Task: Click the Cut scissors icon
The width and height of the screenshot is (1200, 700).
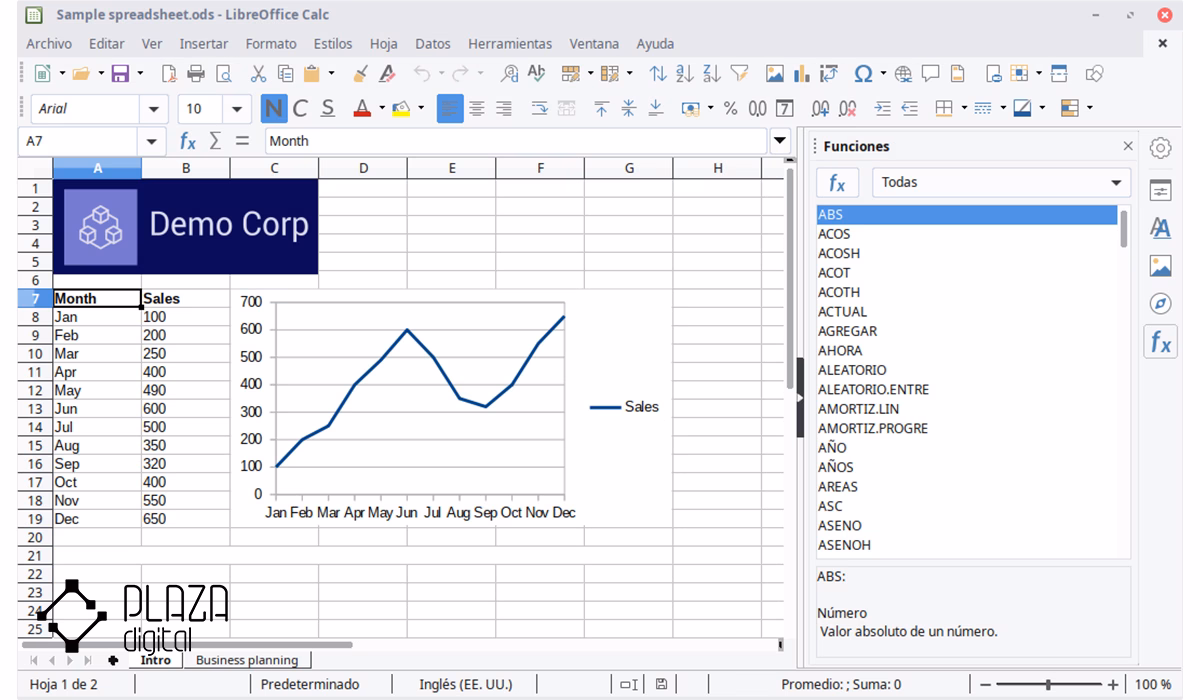Action: point(258,73)
